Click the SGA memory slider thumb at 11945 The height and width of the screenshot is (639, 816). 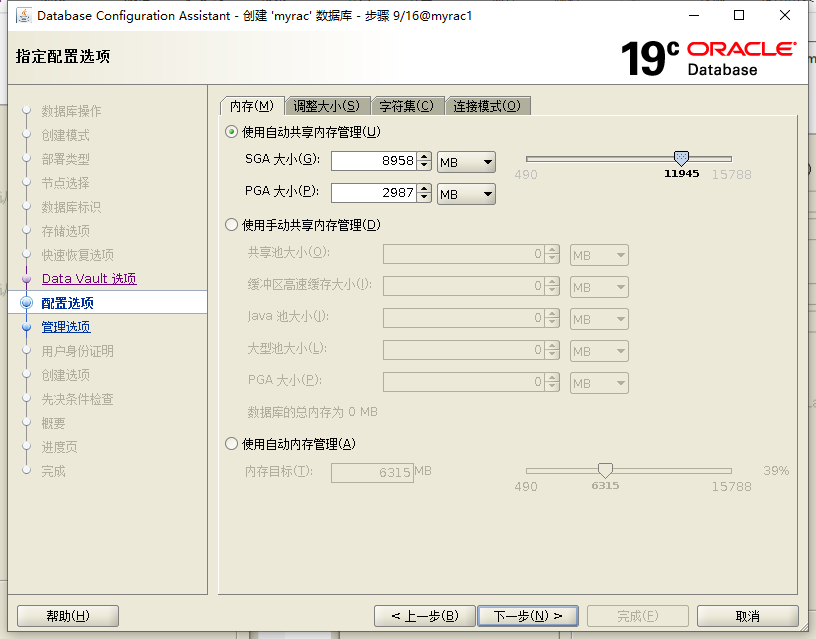(681, 158)
